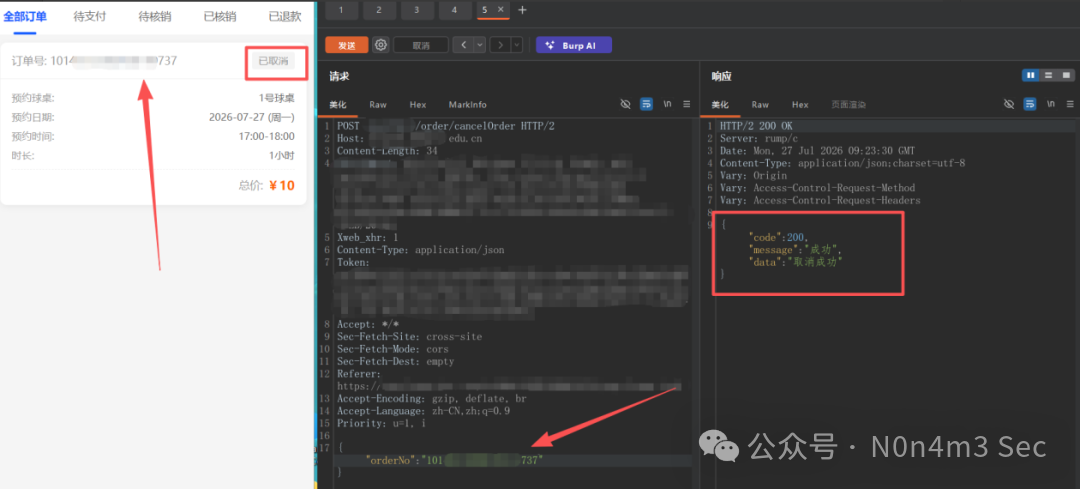Image resolution: width=1080 pixels, height=489 pixels.
Task: Click the 1小时 duration value
Action: [x=282, y=156]
